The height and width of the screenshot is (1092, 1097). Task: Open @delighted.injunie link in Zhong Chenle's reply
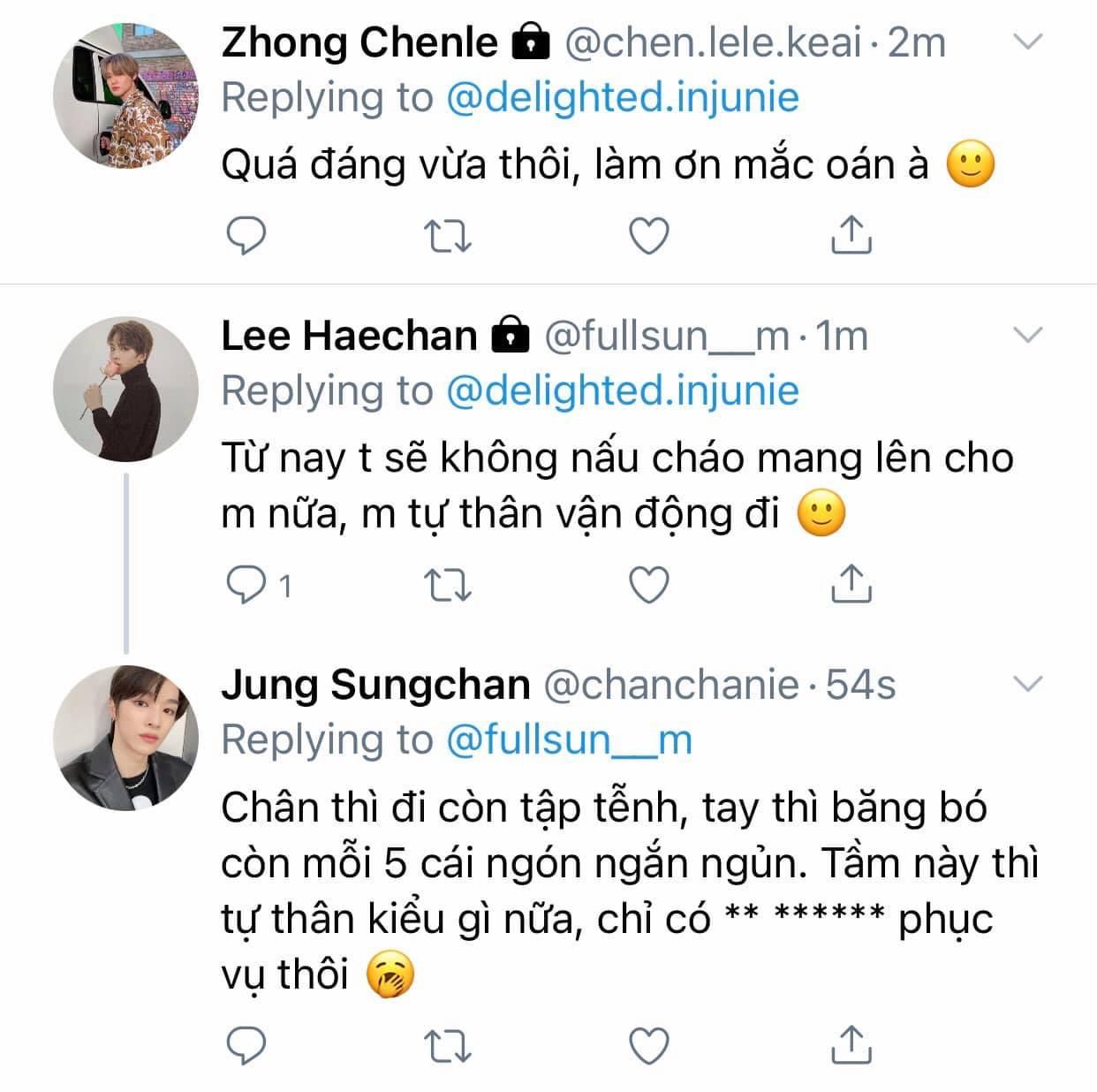[x=622, y=97]
